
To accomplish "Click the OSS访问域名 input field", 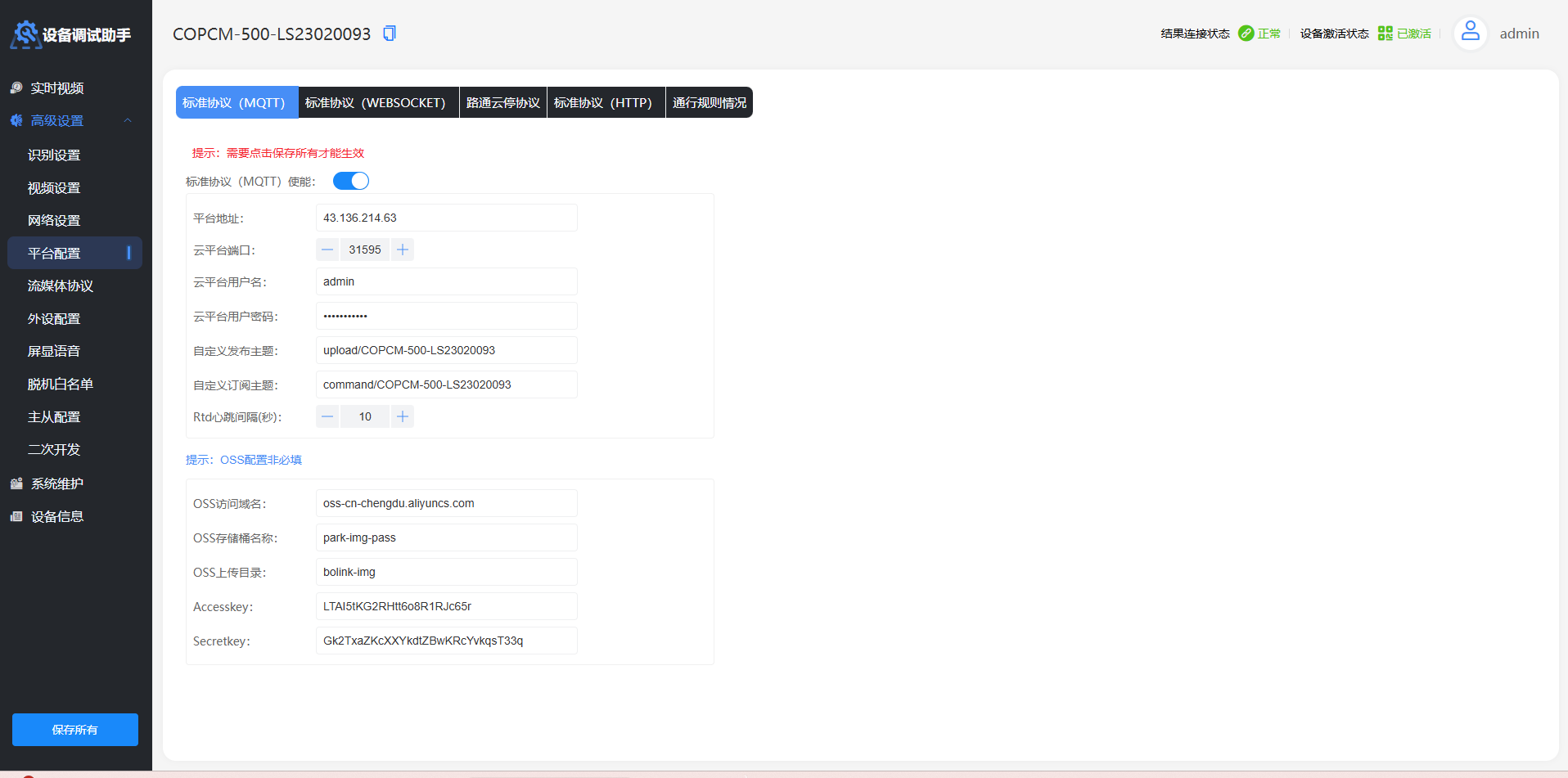I will point(447,503).
